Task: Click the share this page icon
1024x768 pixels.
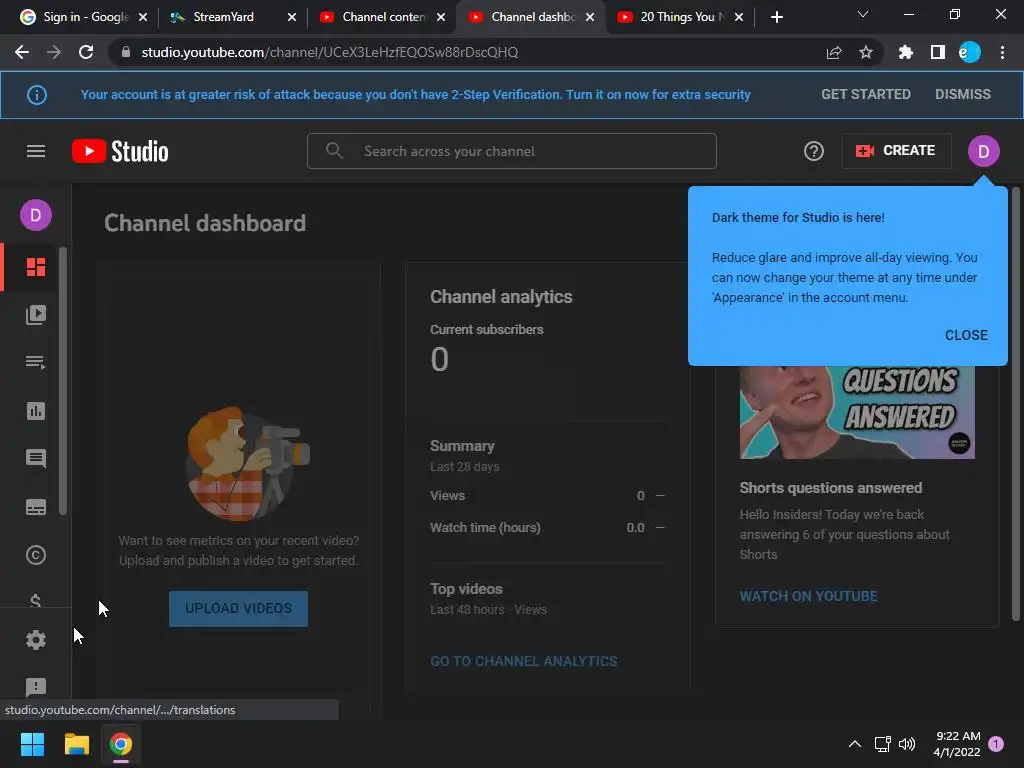Action: click(x=833, y=52)
